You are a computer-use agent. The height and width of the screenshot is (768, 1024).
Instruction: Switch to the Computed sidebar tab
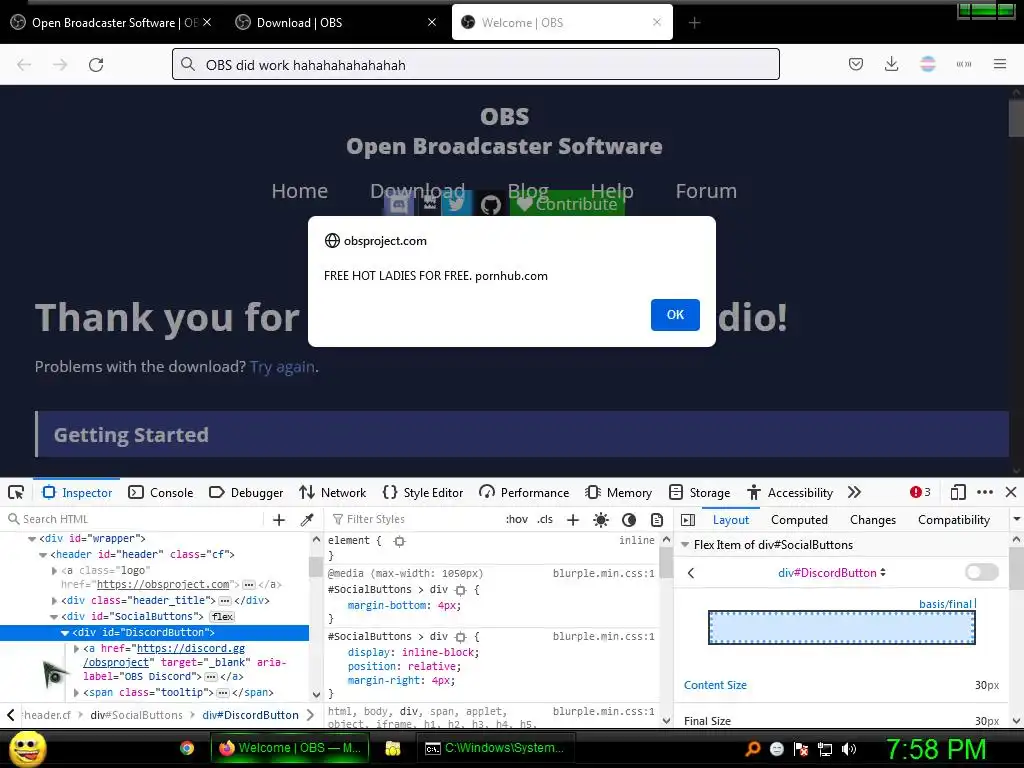pyautogui.click(x=799, y=520)
